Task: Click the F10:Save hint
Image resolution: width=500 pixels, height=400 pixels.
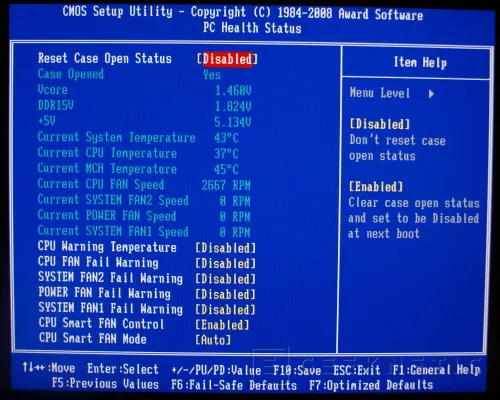Action: pos(297,370)
